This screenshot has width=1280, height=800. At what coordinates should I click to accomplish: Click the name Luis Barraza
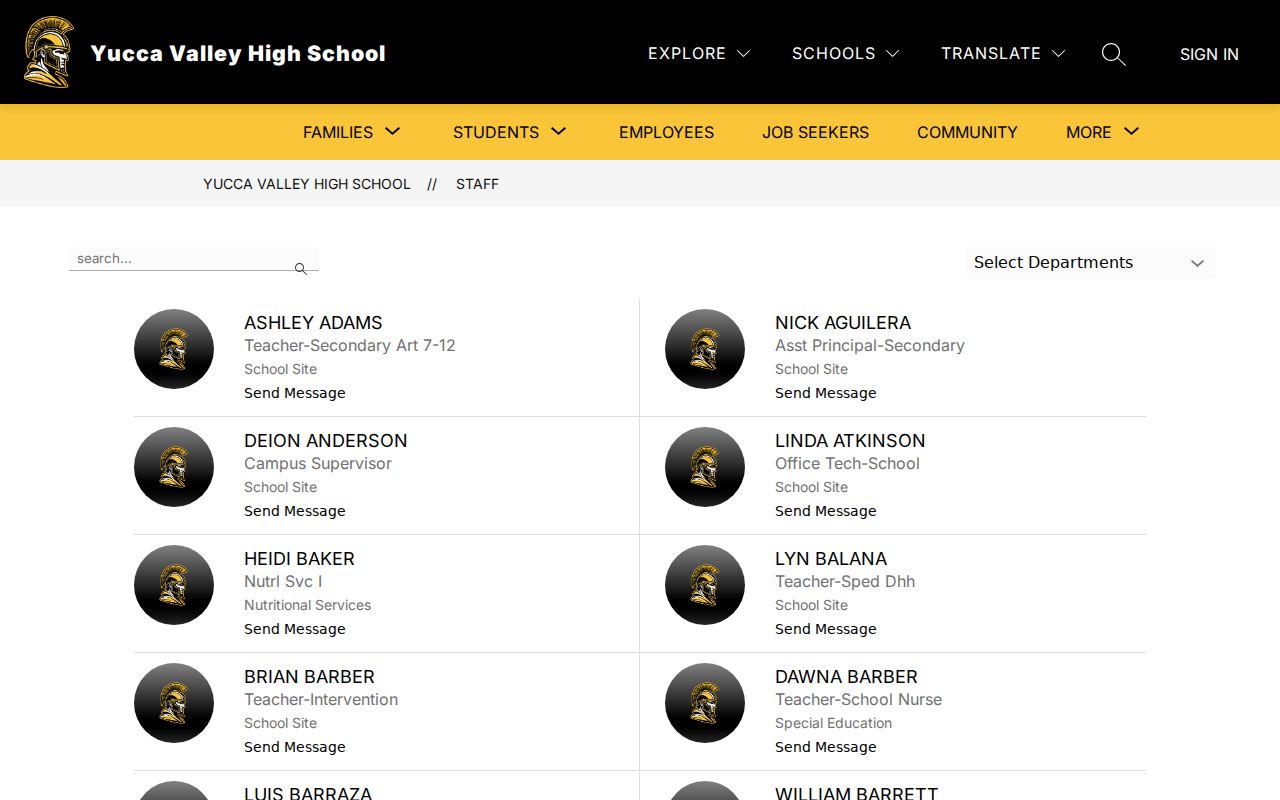pos(308,794)
